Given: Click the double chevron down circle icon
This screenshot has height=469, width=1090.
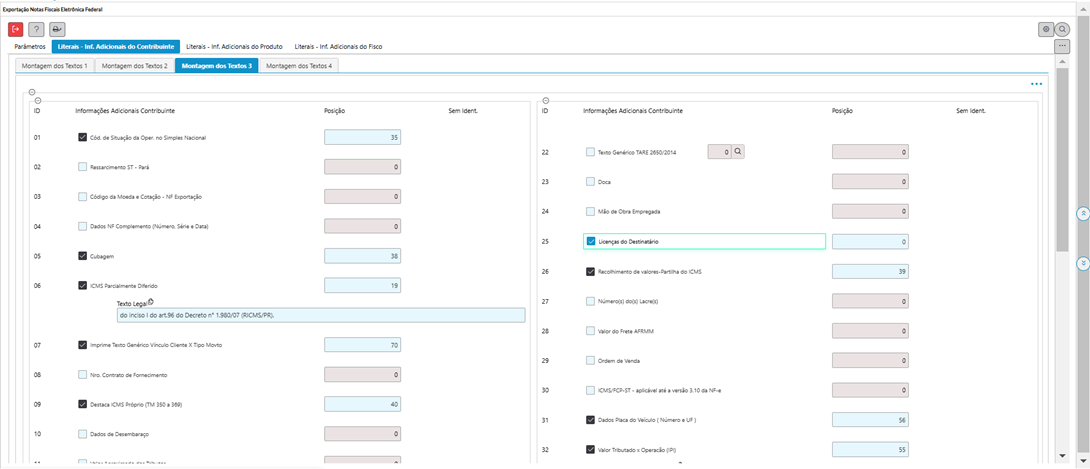Looking at the screenshot, I should click(1082, 263).
